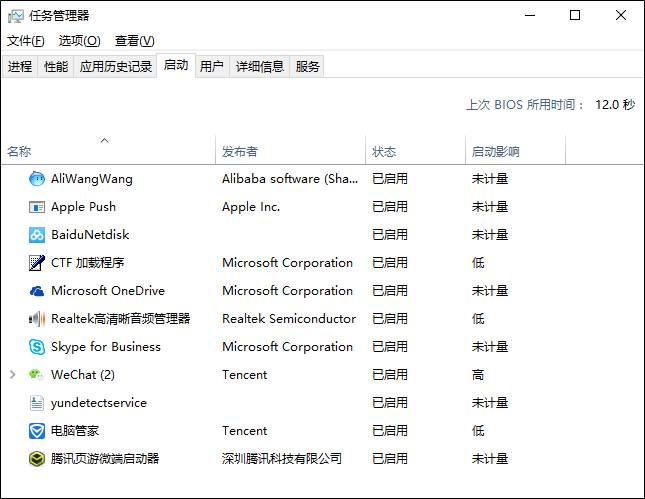Viewport: 645px width, 499px height.
Task: Click the Realtek speaker icon
Action: coord(37,319)
